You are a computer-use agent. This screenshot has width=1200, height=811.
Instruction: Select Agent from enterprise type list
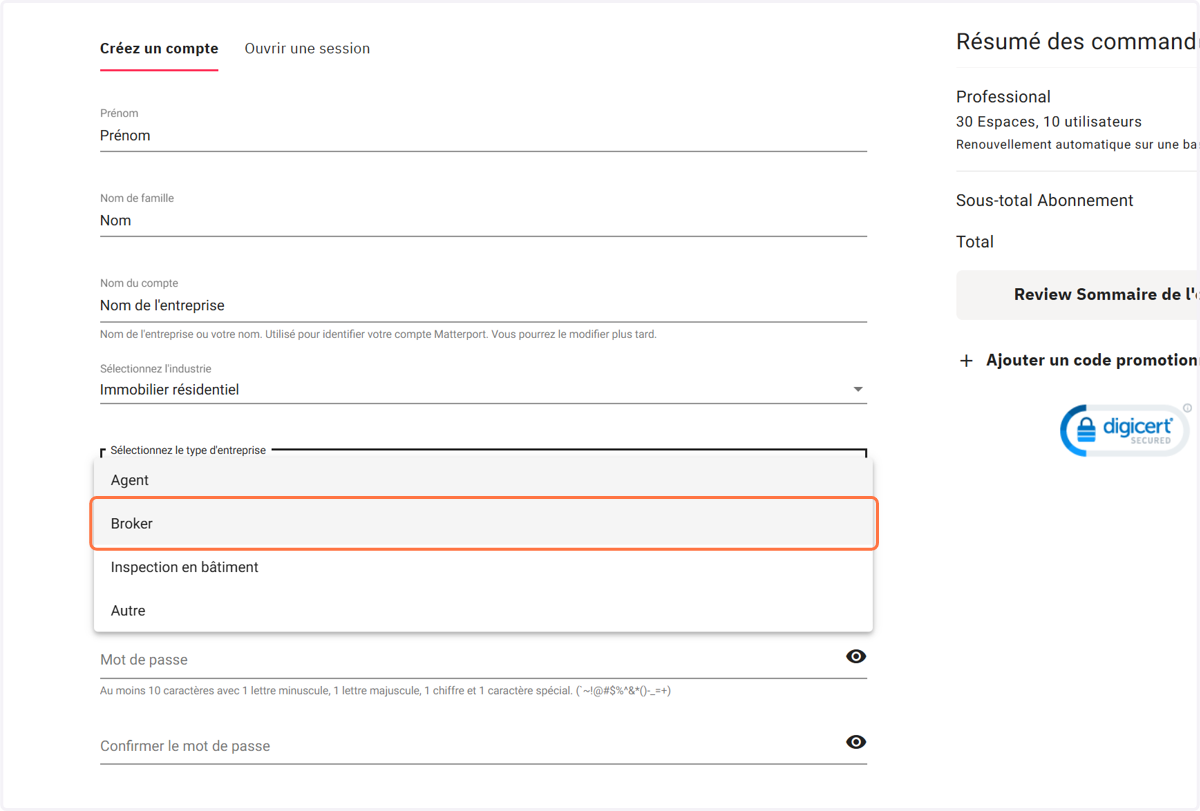click(x=483, y=480)
